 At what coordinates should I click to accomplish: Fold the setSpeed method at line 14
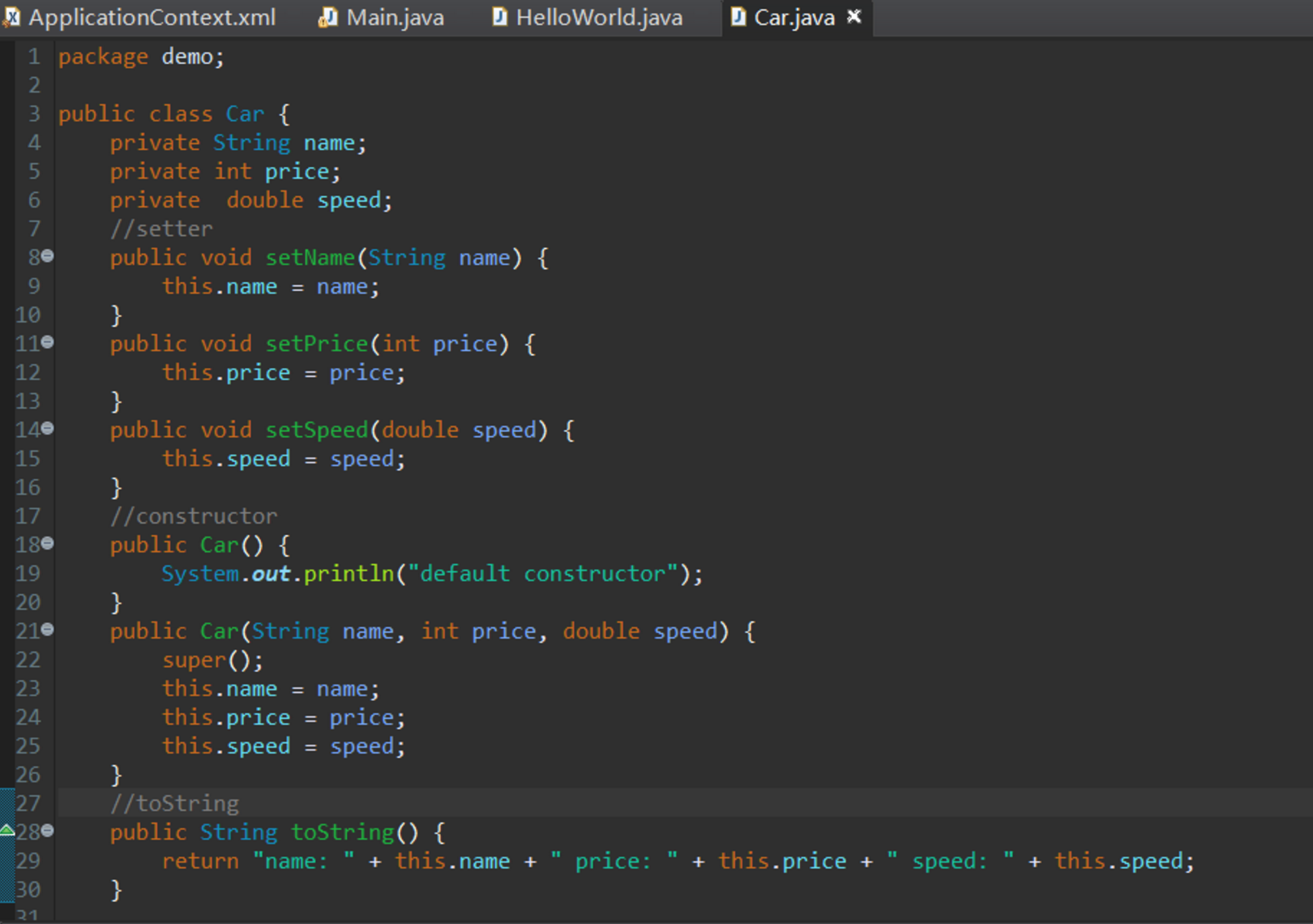48,428
